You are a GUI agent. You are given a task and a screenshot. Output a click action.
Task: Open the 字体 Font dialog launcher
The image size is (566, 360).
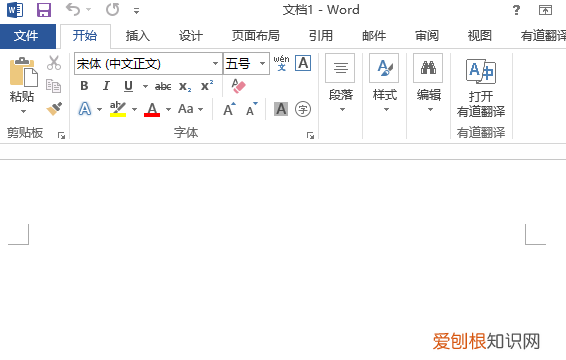tap(310, 135)
